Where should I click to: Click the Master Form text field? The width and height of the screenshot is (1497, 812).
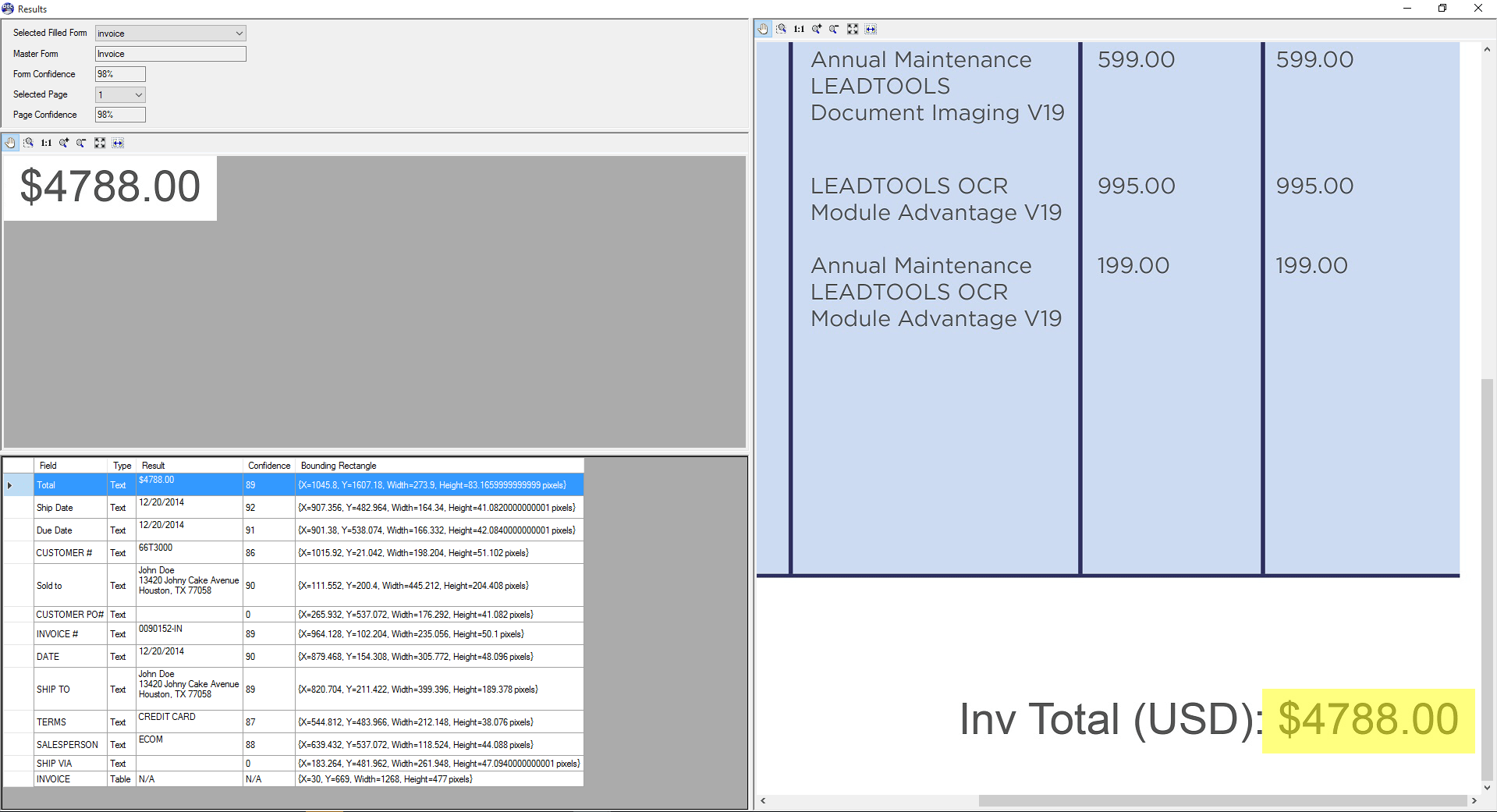tap(171, 54)
